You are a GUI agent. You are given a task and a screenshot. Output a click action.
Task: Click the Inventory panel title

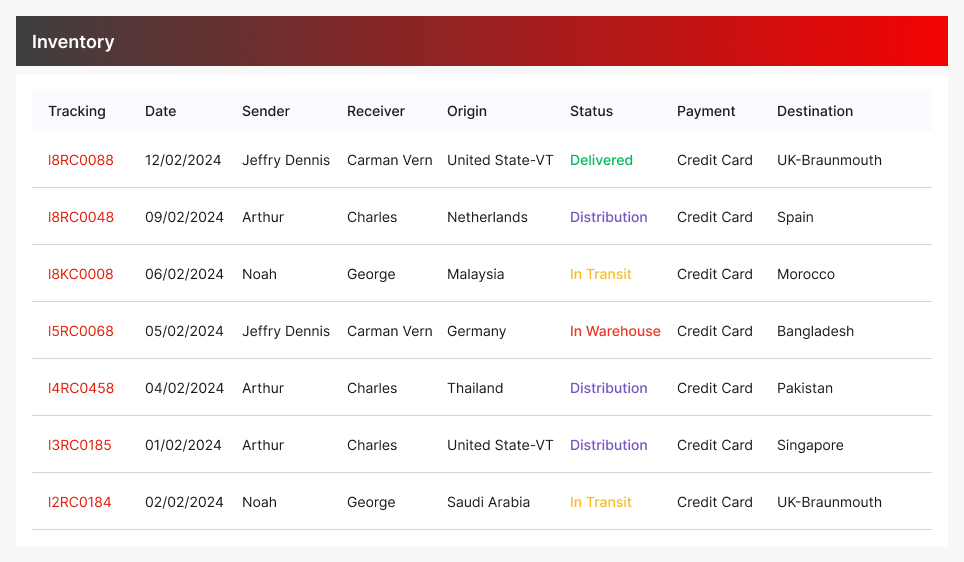(73, 42)
